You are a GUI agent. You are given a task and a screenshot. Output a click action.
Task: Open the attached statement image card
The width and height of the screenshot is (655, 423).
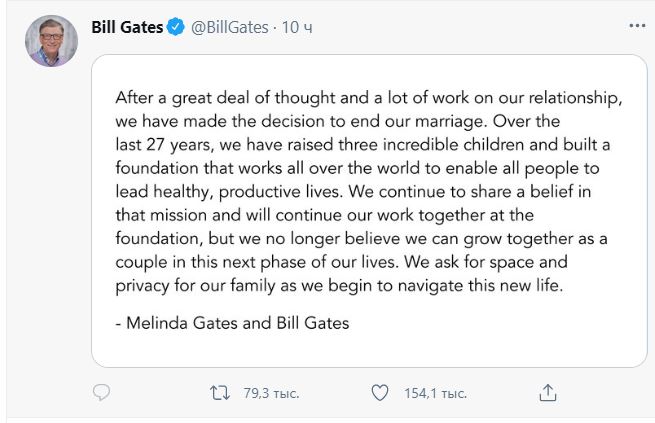pos(369,211)
